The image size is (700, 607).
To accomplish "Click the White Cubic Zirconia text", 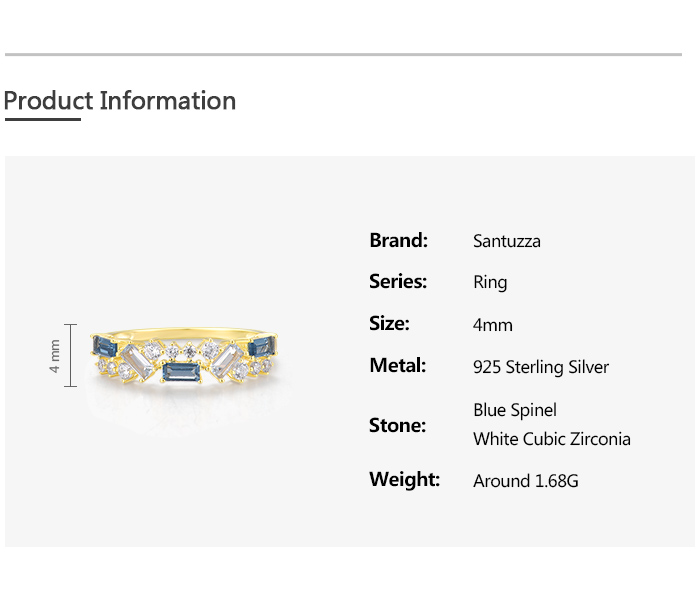I will point(551,439).
